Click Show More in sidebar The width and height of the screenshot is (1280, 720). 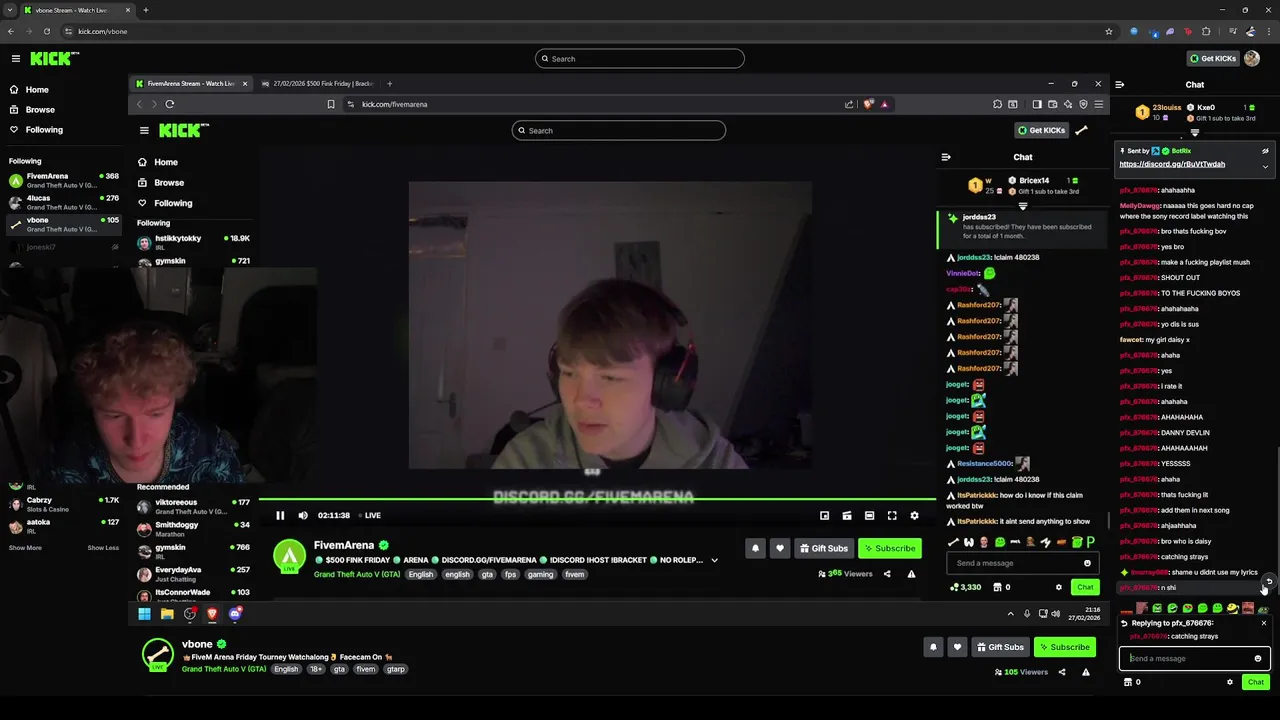(x=25, y=548)
